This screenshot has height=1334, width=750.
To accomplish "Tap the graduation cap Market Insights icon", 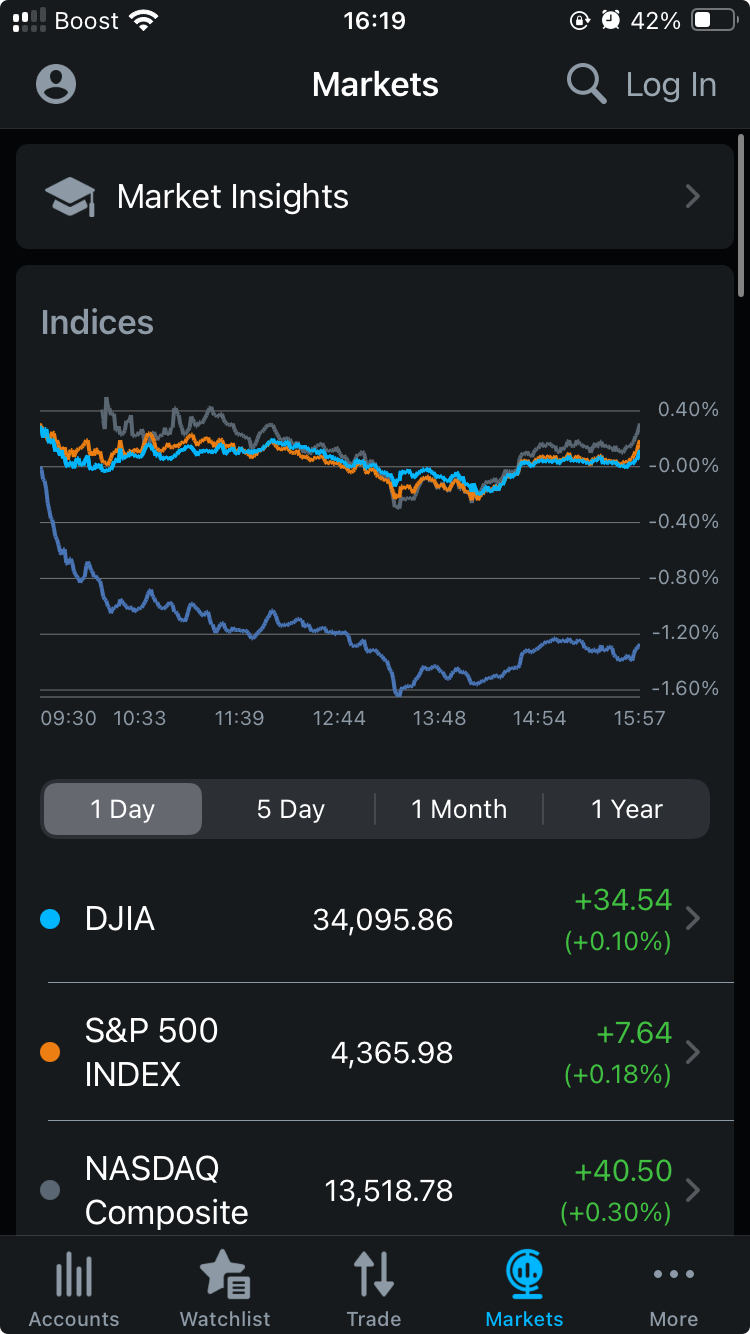I will [70, 197].
